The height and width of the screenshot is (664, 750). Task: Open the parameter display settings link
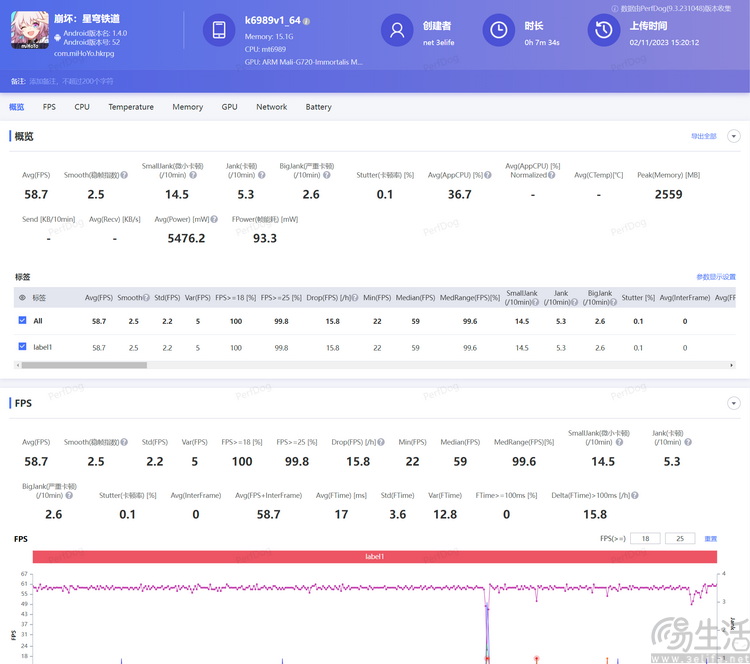(x=716, y=277)
